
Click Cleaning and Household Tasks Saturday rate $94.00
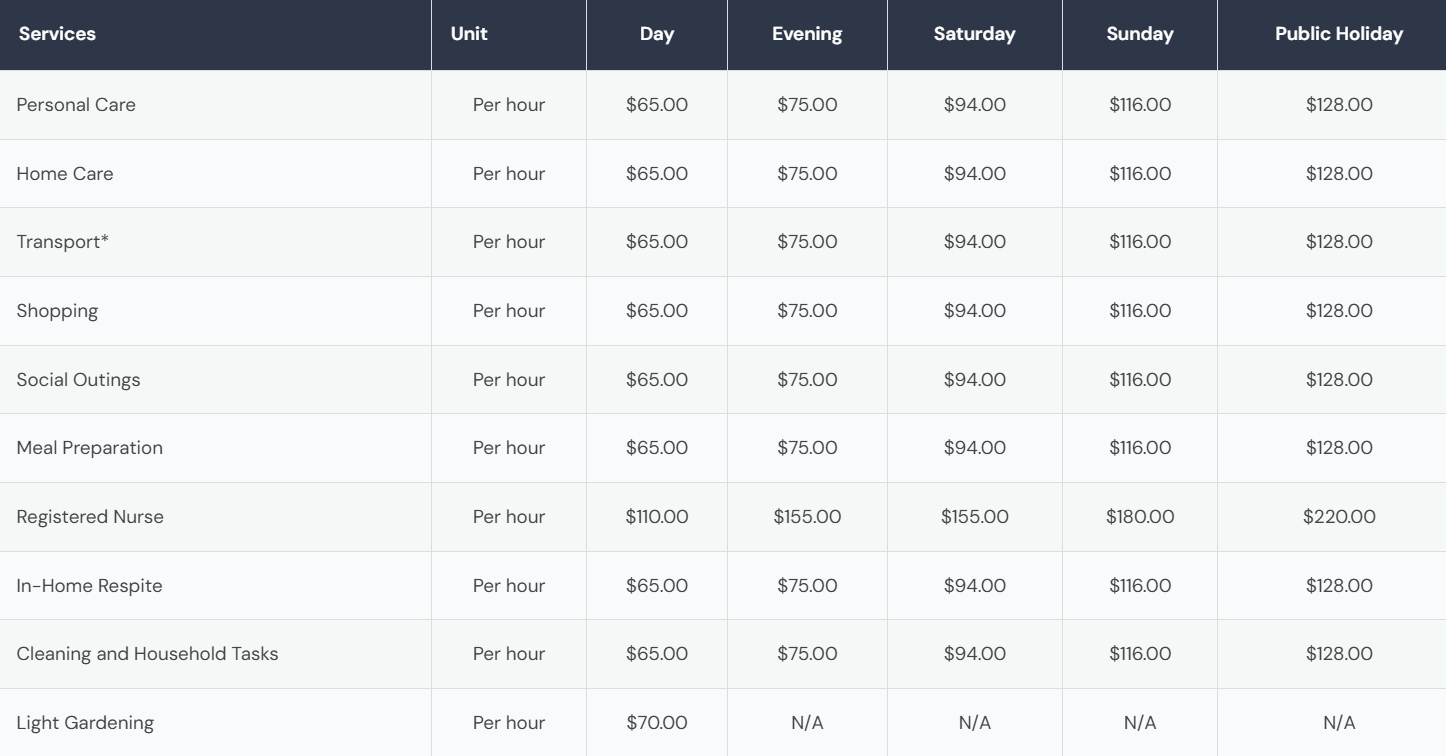click(975, 654)
